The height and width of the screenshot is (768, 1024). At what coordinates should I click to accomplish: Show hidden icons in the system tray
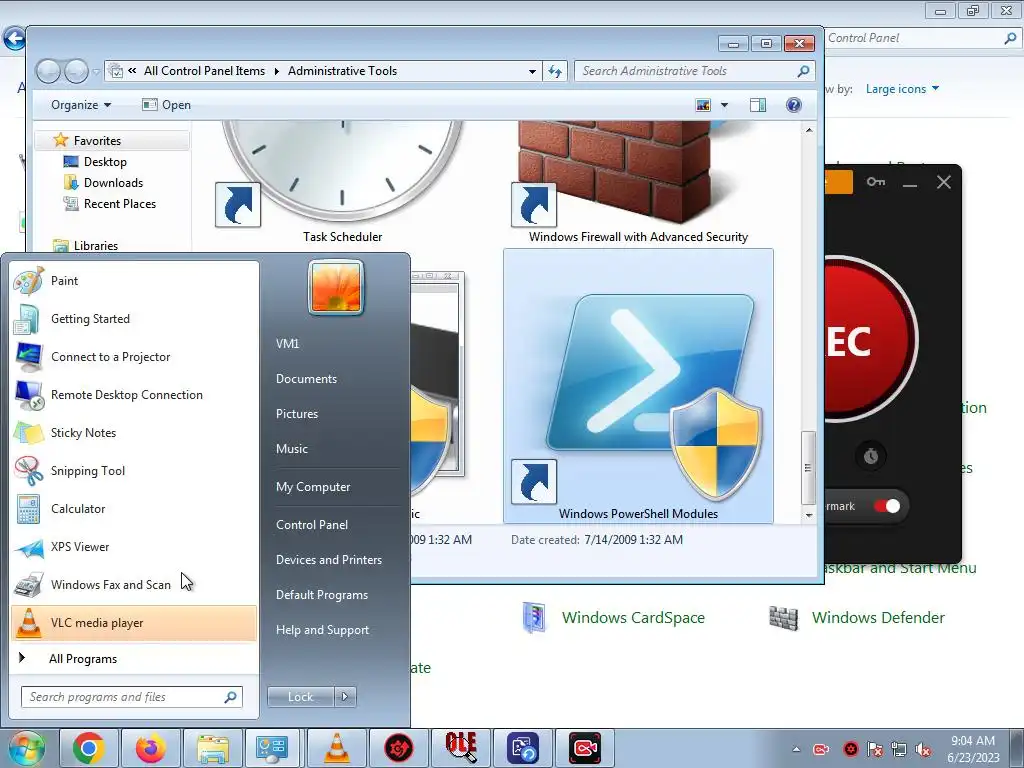pyautogui.click(x=796, y=749)
